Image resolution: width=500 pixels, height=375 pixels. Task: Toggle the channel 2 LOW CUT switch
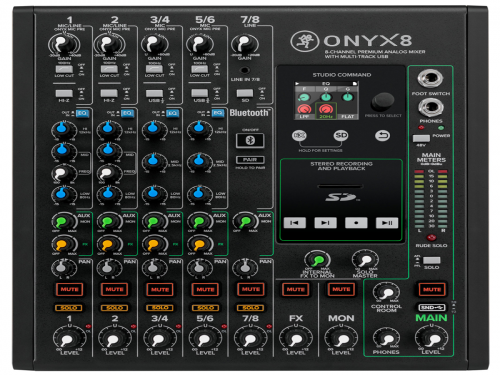coord(109,69)
